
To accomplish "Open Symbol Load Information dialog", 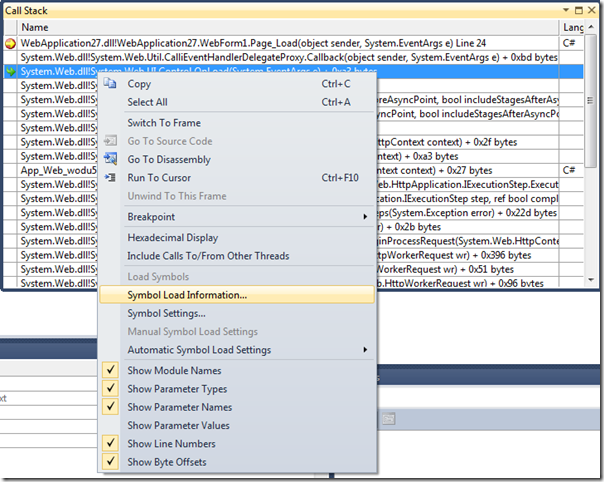I will tap(236, 295).
